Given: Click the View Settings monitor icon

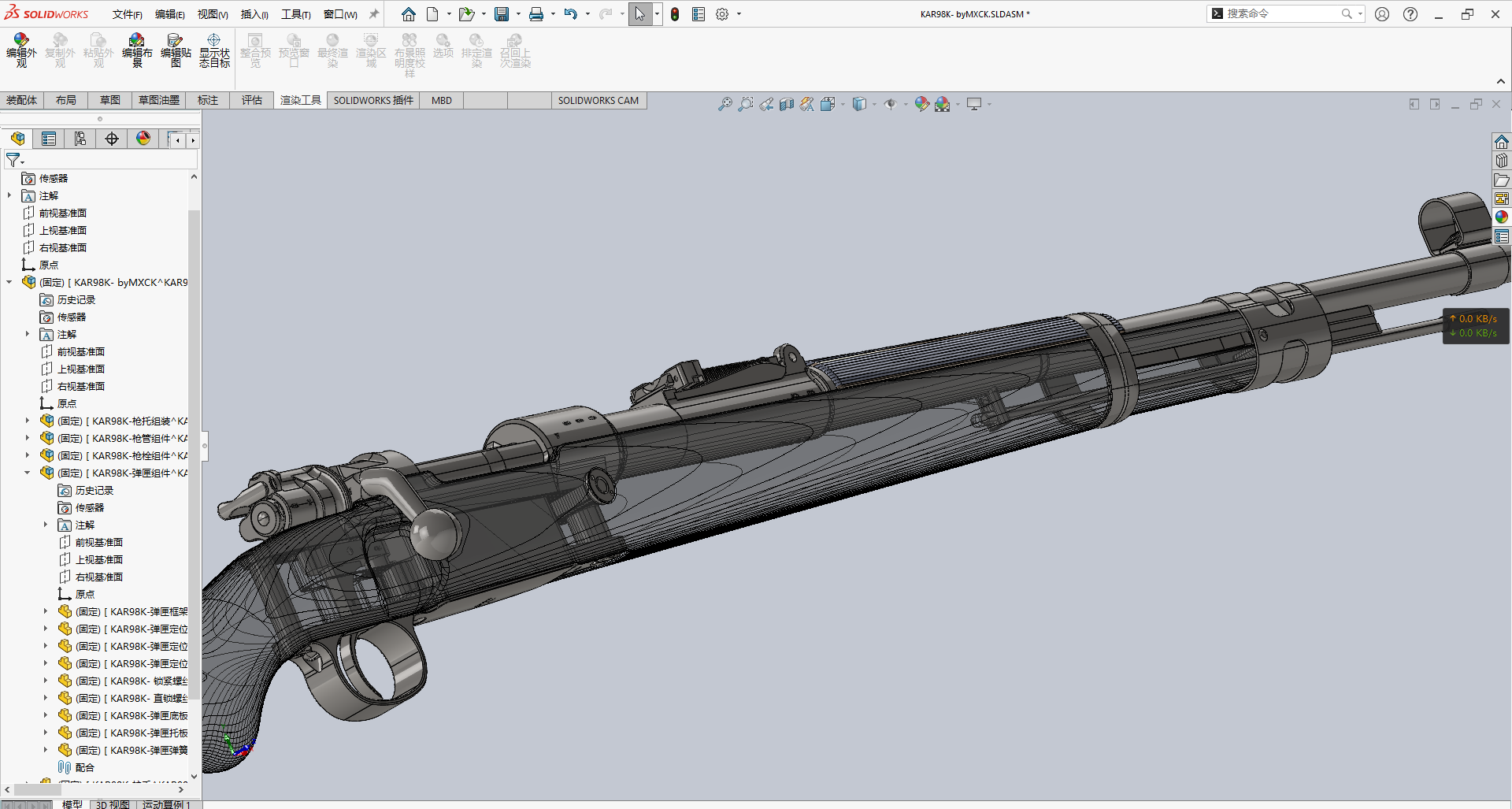Looking at the screenshot, I should 974,104.
